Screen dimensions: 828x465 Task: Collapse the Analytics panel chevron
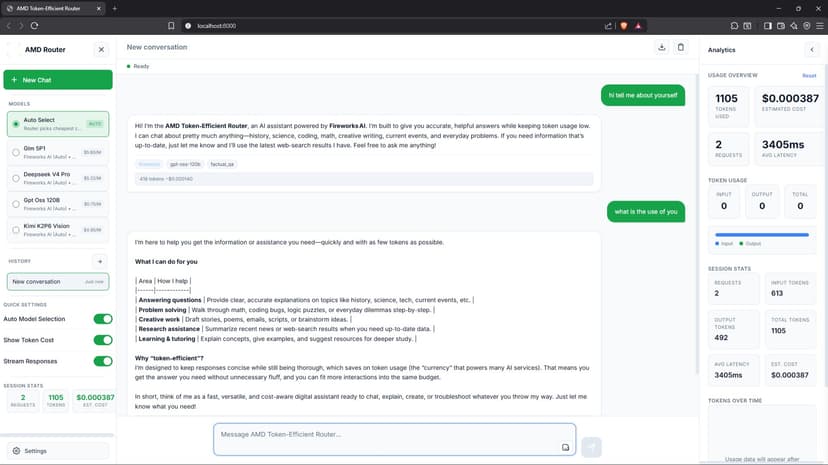tap(812, 50)
